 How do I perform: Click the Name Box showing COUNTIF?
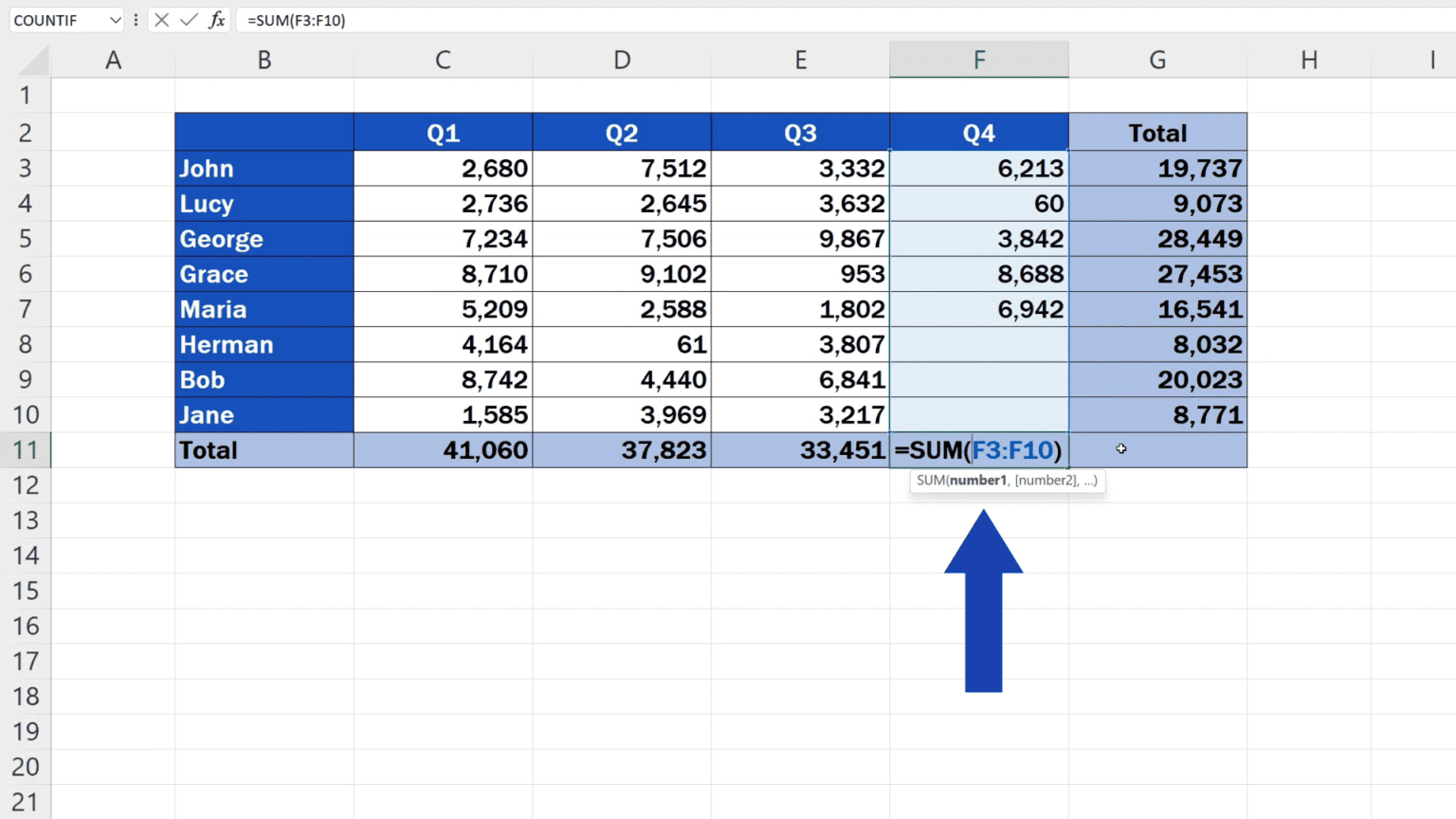coord(57,20)
